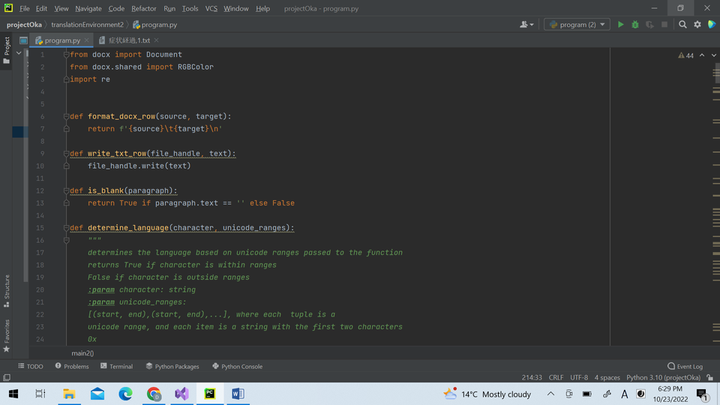Open Search Everywhere magnifier icon
The height and width of the screenshot is (405, 720).
point(683,24)
